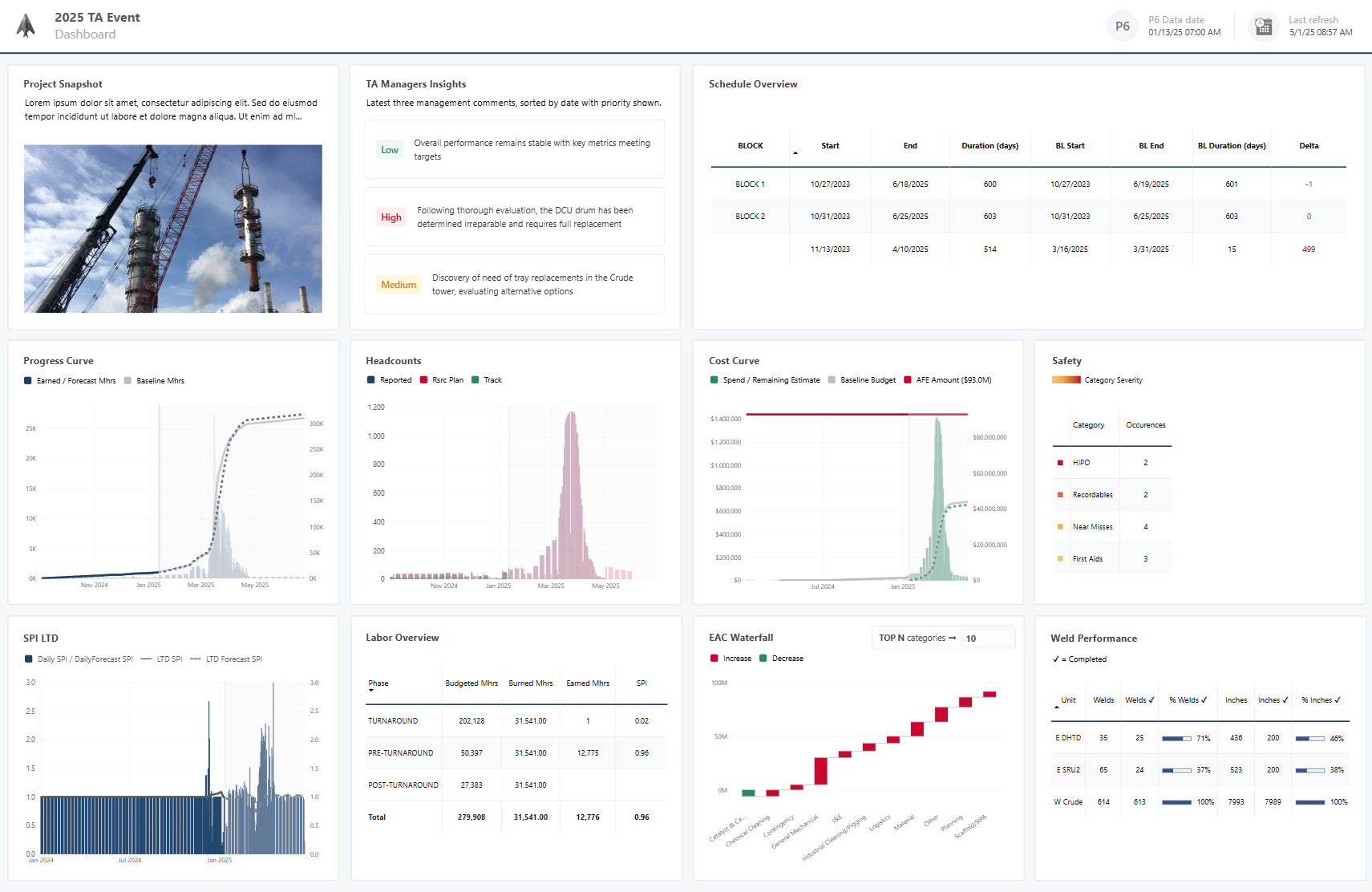This screenshot has height=892, width=1372.
Task: Click the completed checkmark legend
Action: [1079, 659]
